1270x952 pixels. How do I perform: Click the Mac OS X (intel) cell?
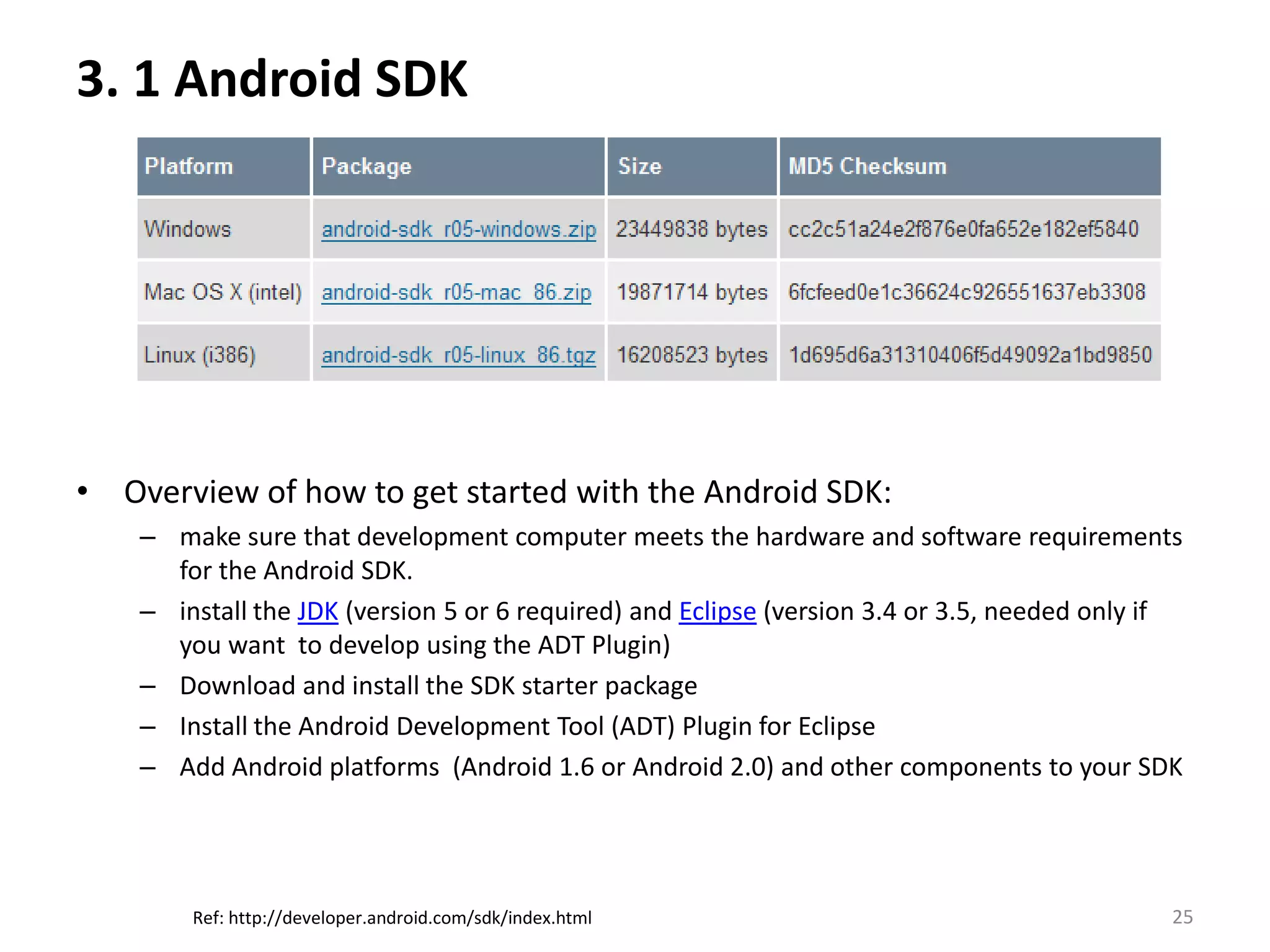[x=223, y=292]
